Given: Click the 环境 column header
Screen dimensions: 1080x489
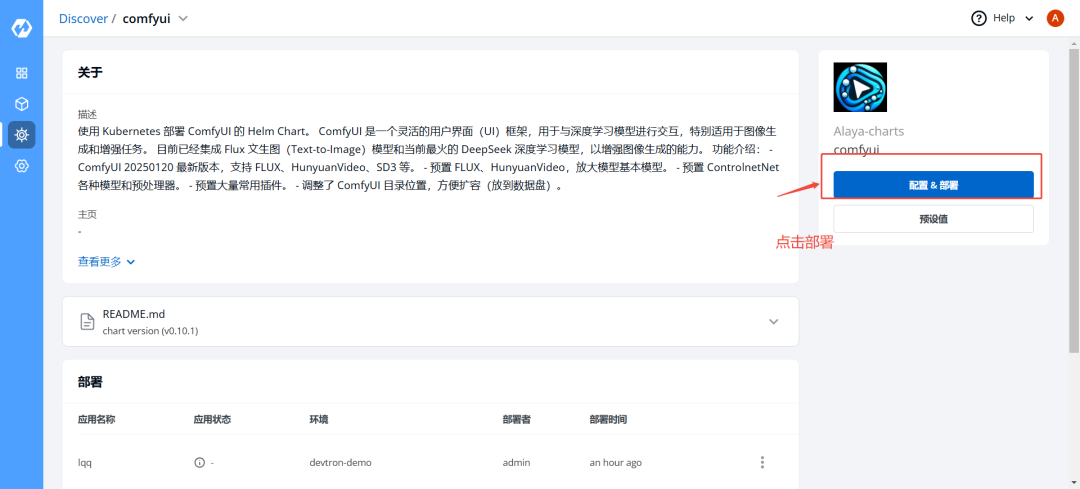Looking at the screenshot, I should [x=319, y=419].
